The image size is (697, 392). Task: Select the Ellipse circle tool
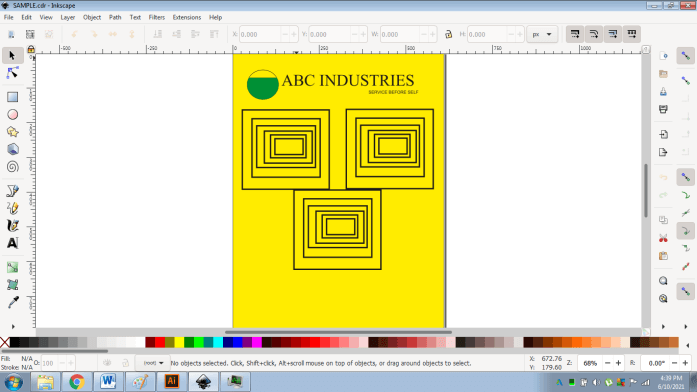pos(12,114)
